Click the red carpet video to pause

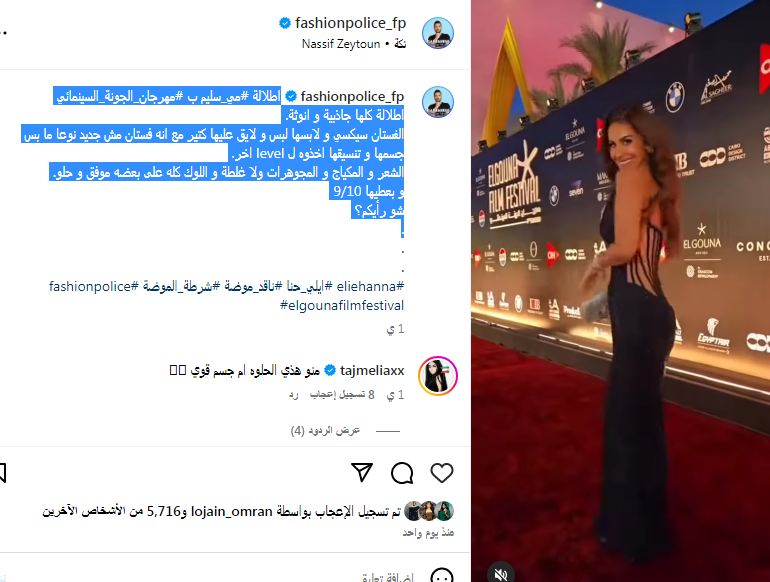[x=621, y=291]
